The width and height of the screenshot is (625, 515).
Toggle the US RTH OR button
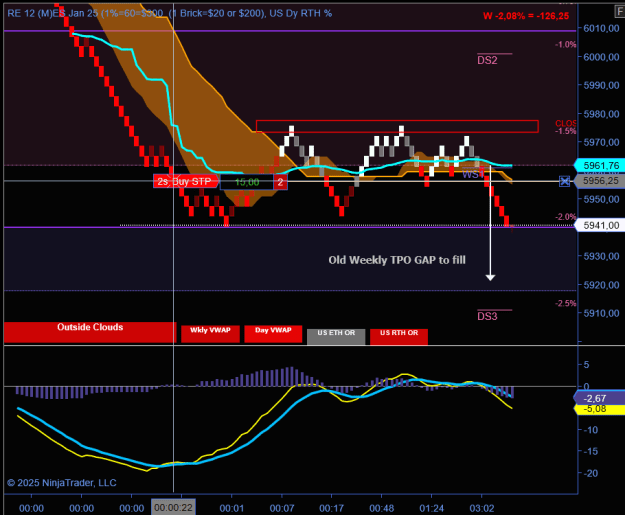pyautogui.click(x=399, y=336)
